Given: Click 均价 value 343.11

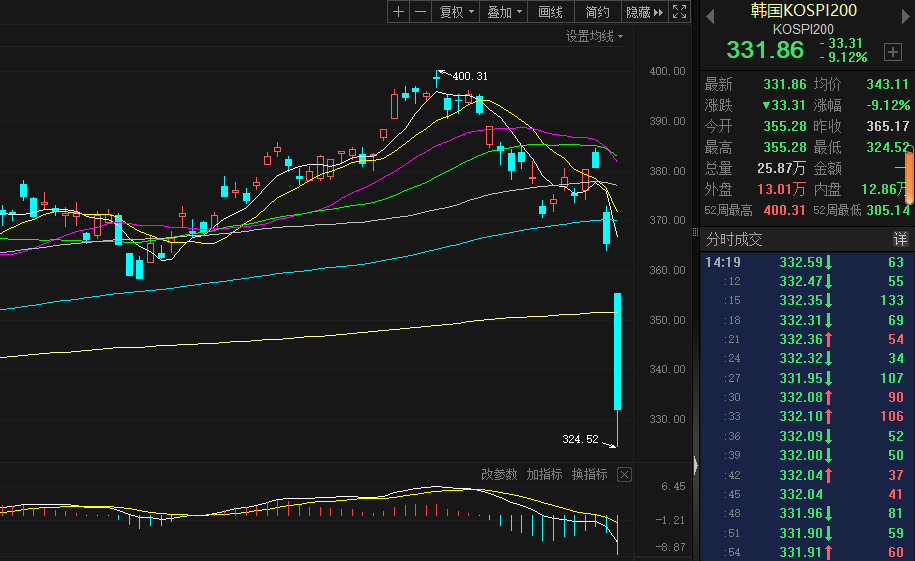Looking at the screenshot, I should [888, 84].
